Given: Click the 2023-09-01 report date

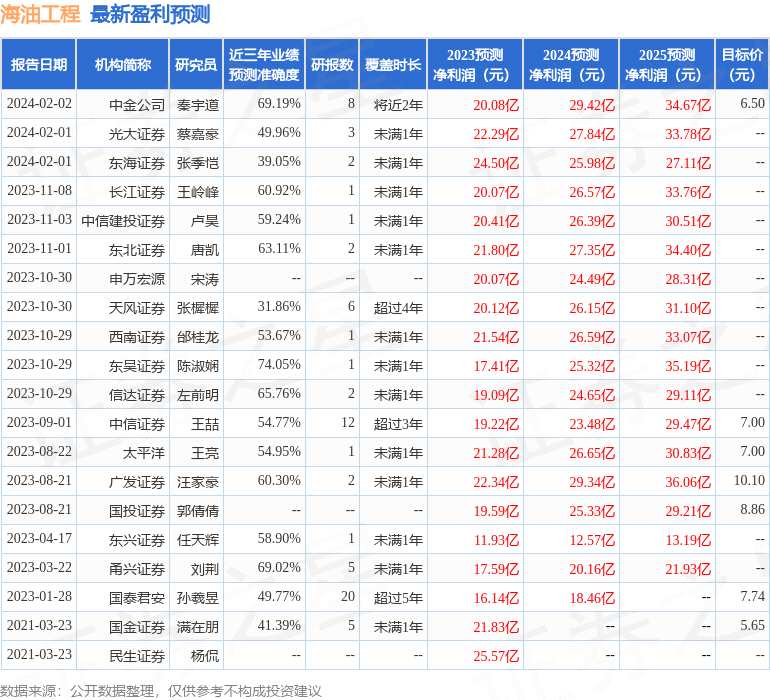Looking at the screenshot, I should [39, 422].
